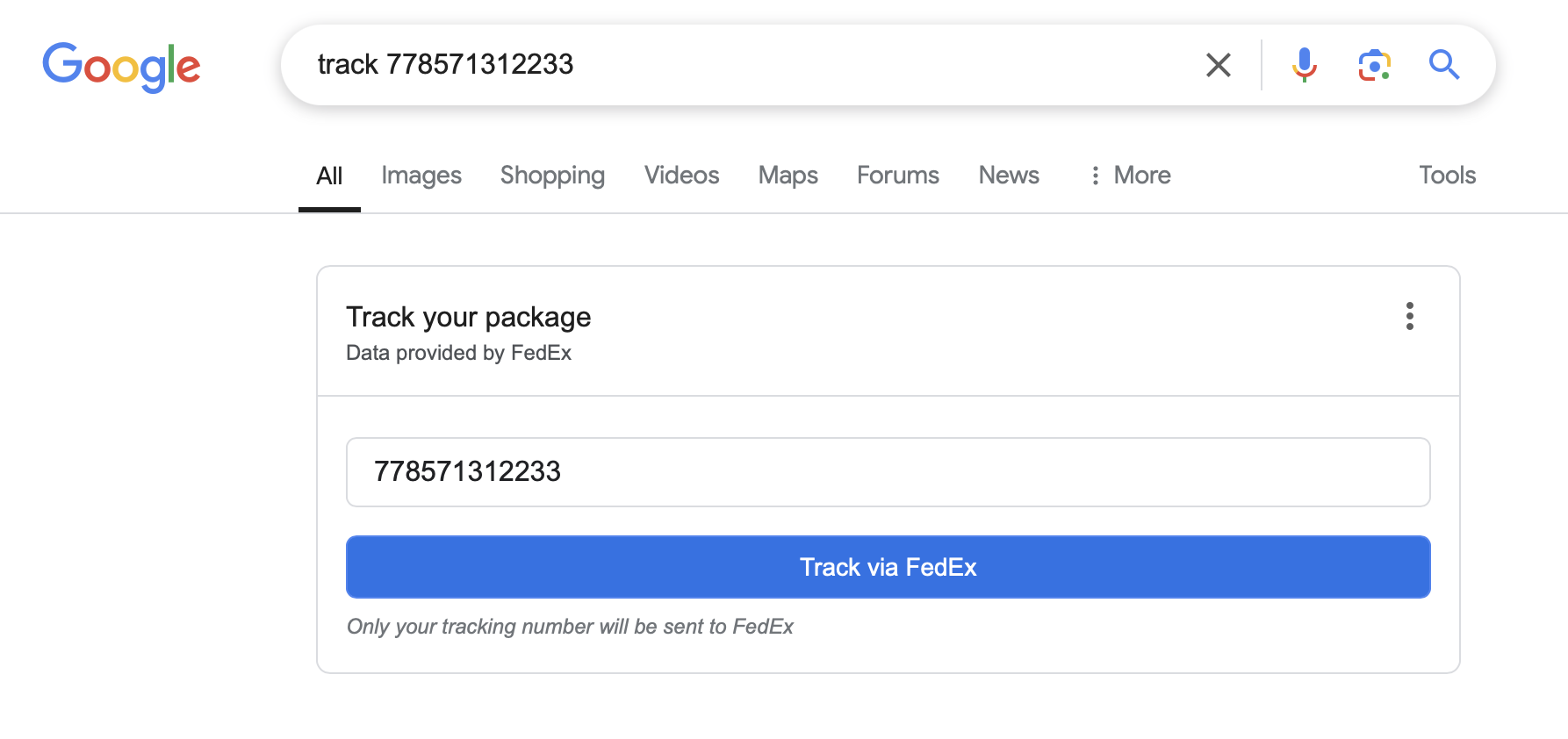
Task: Clear the search box text
Action: (x=1218, y=65)
